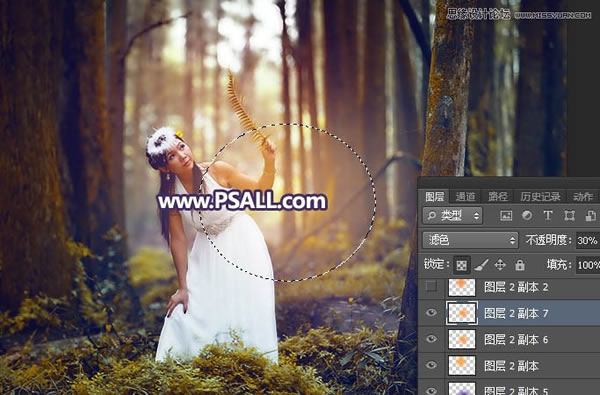This screenshot has height=395, width=600.
Task: Toggle lock position move icon
Action: tap(500, 265)
